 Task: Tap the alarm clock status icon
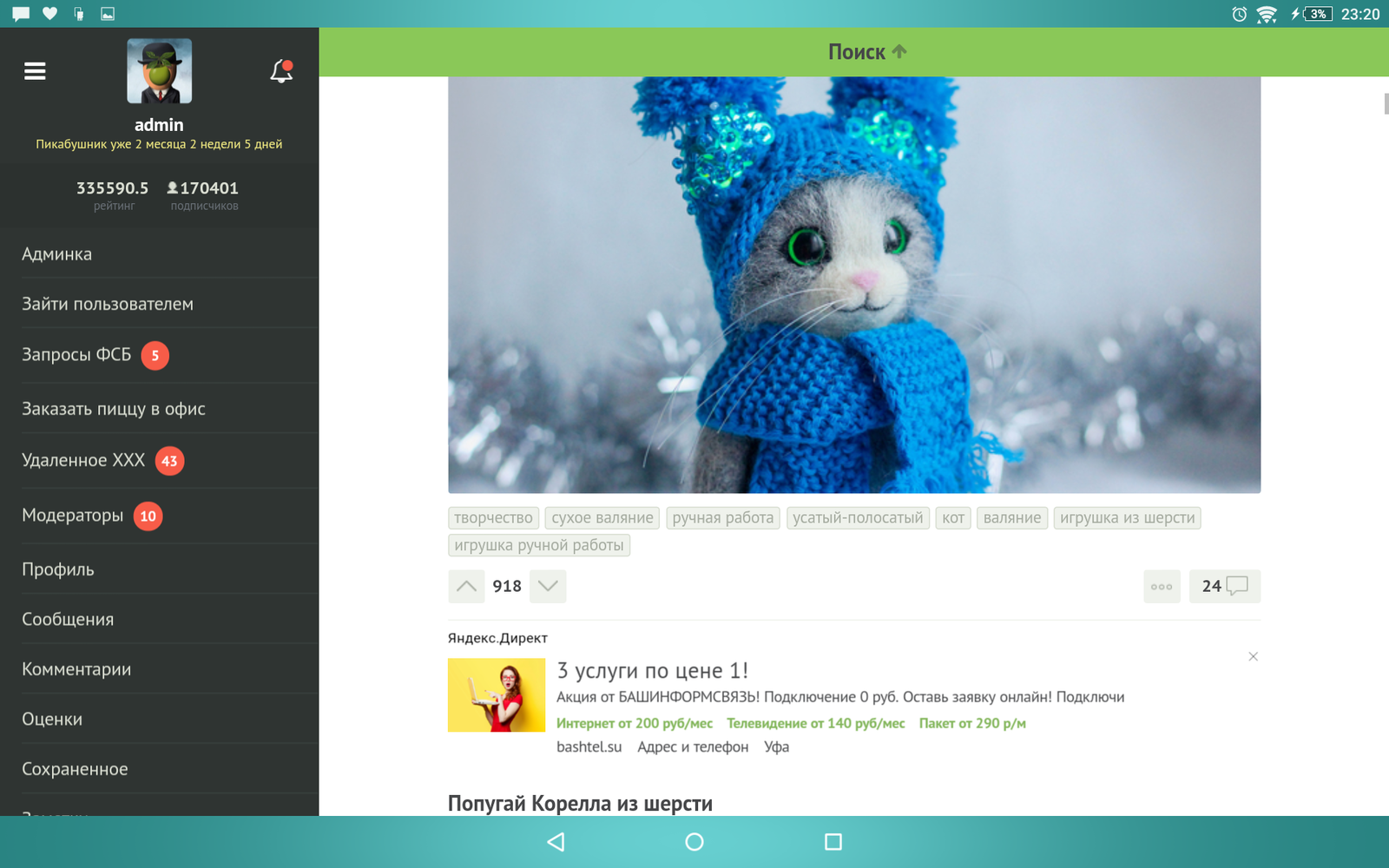[1240, 14]
